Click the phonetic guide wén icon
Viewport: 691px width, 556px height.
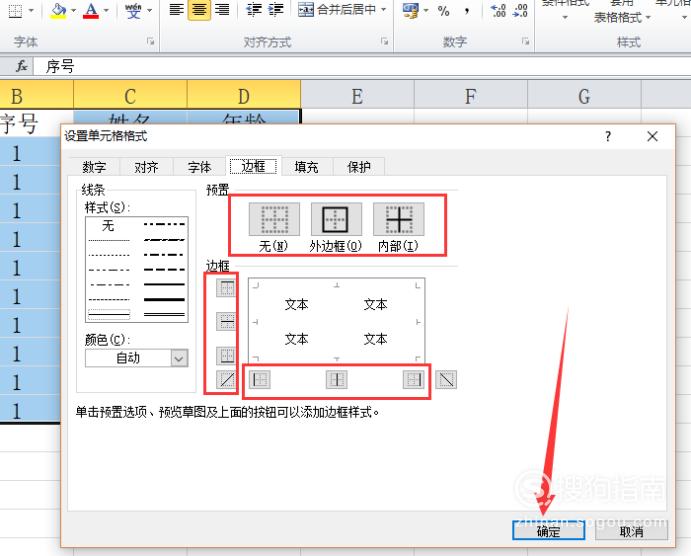(133, 11)
